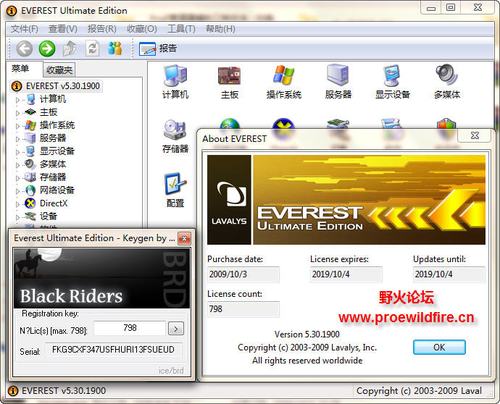Click the Black Riders banner in Keygen

click(x=101, y=278)
